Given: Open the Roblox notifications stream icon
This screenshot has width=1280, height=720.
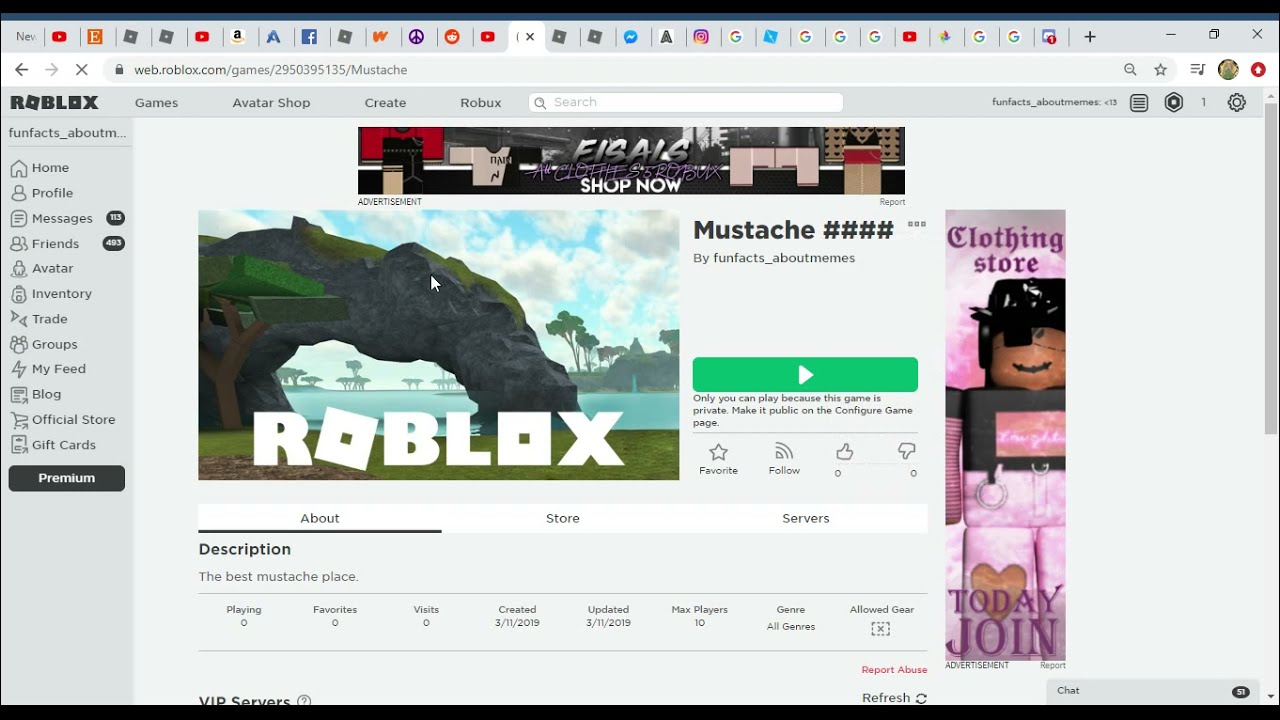Looking at the screenshot, I should 1139,102.
